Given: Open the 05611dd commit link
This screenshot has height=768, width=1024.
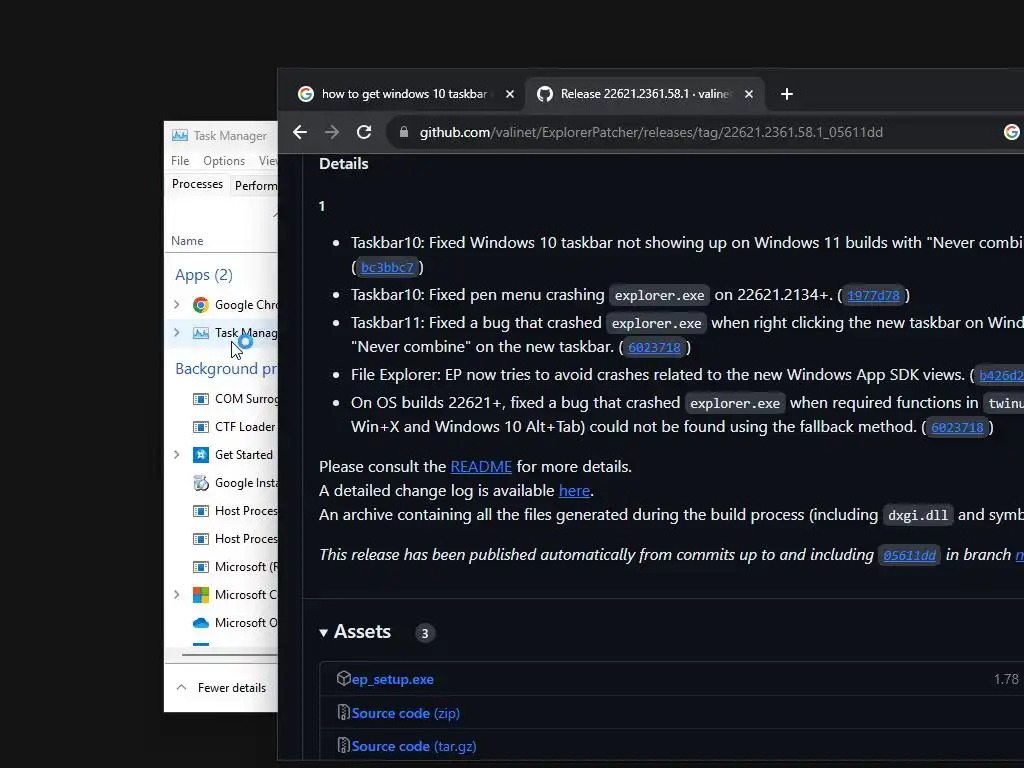Looking at the screenshot, I should click(909, 556).
